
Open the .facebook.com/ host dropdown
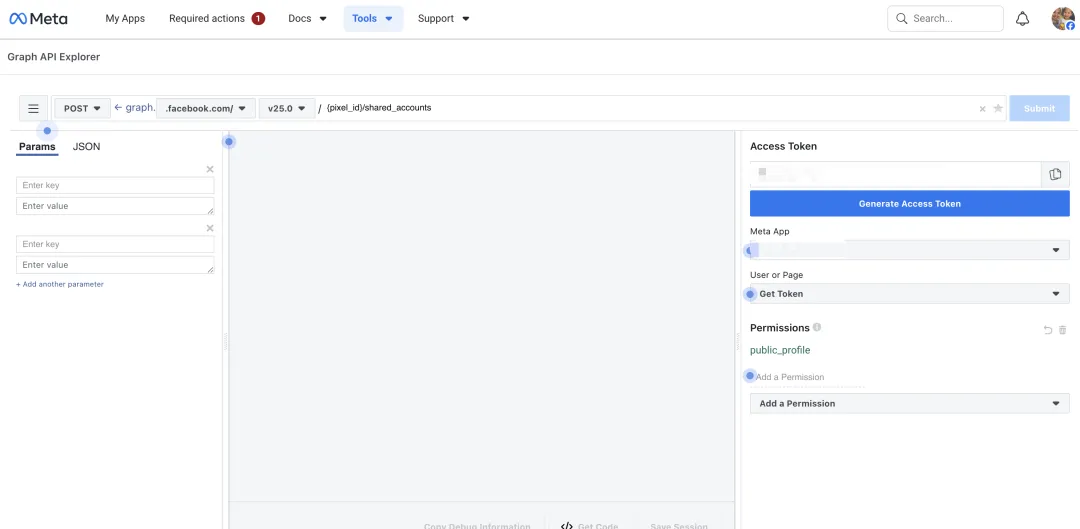pos(206,108)
